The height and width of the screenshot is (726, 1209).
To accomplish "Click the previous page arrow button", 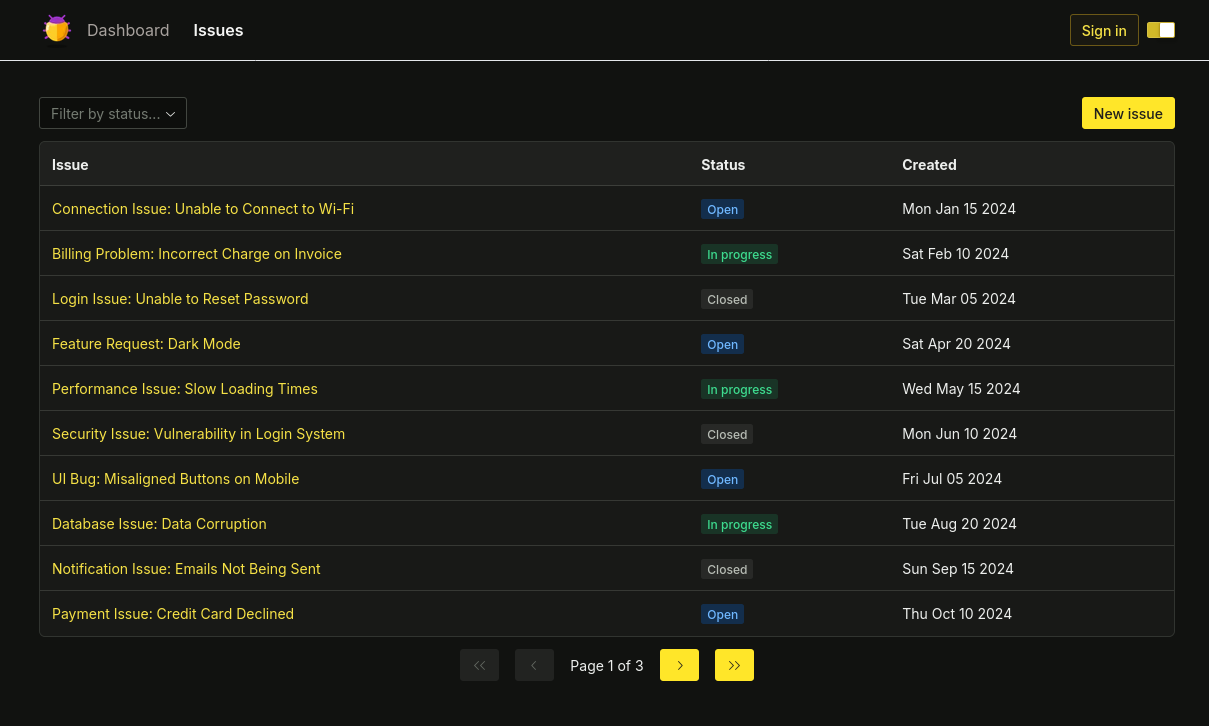I will coord(534,665).
